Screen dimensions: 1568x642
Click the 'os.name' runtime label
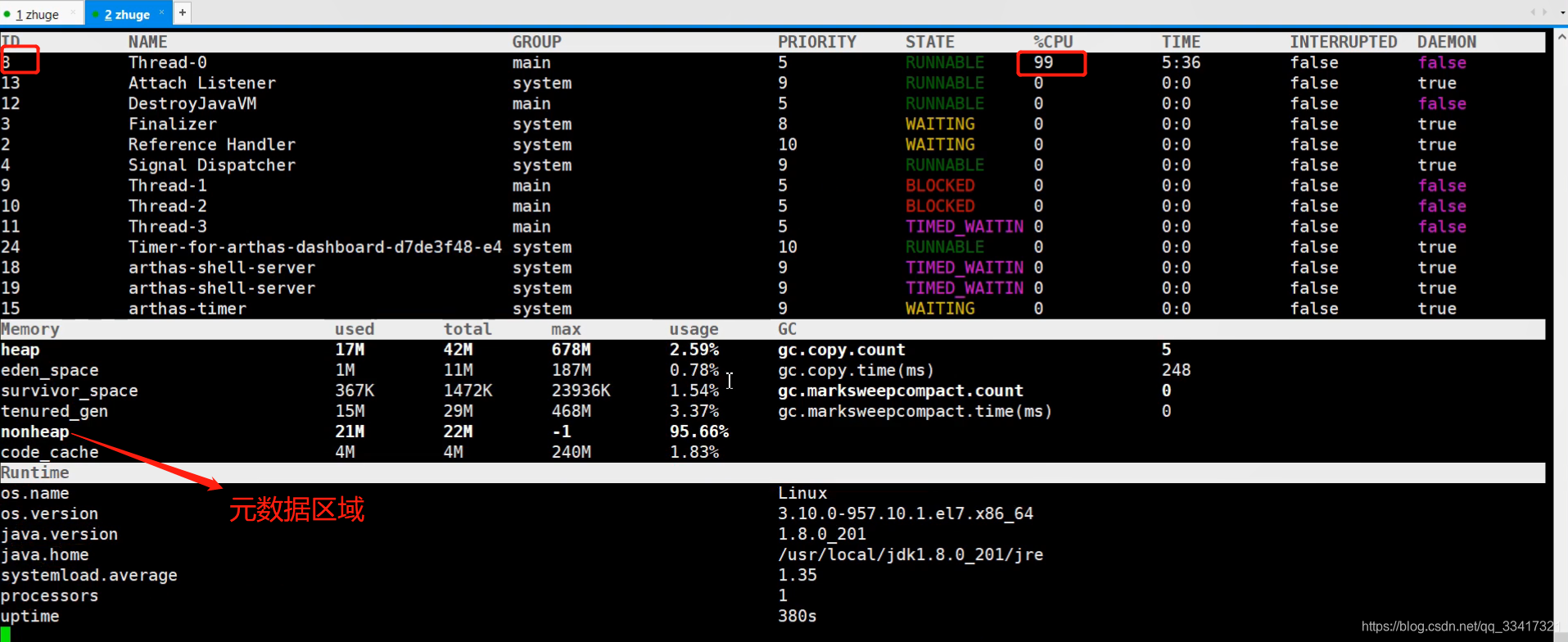point(34,493)
